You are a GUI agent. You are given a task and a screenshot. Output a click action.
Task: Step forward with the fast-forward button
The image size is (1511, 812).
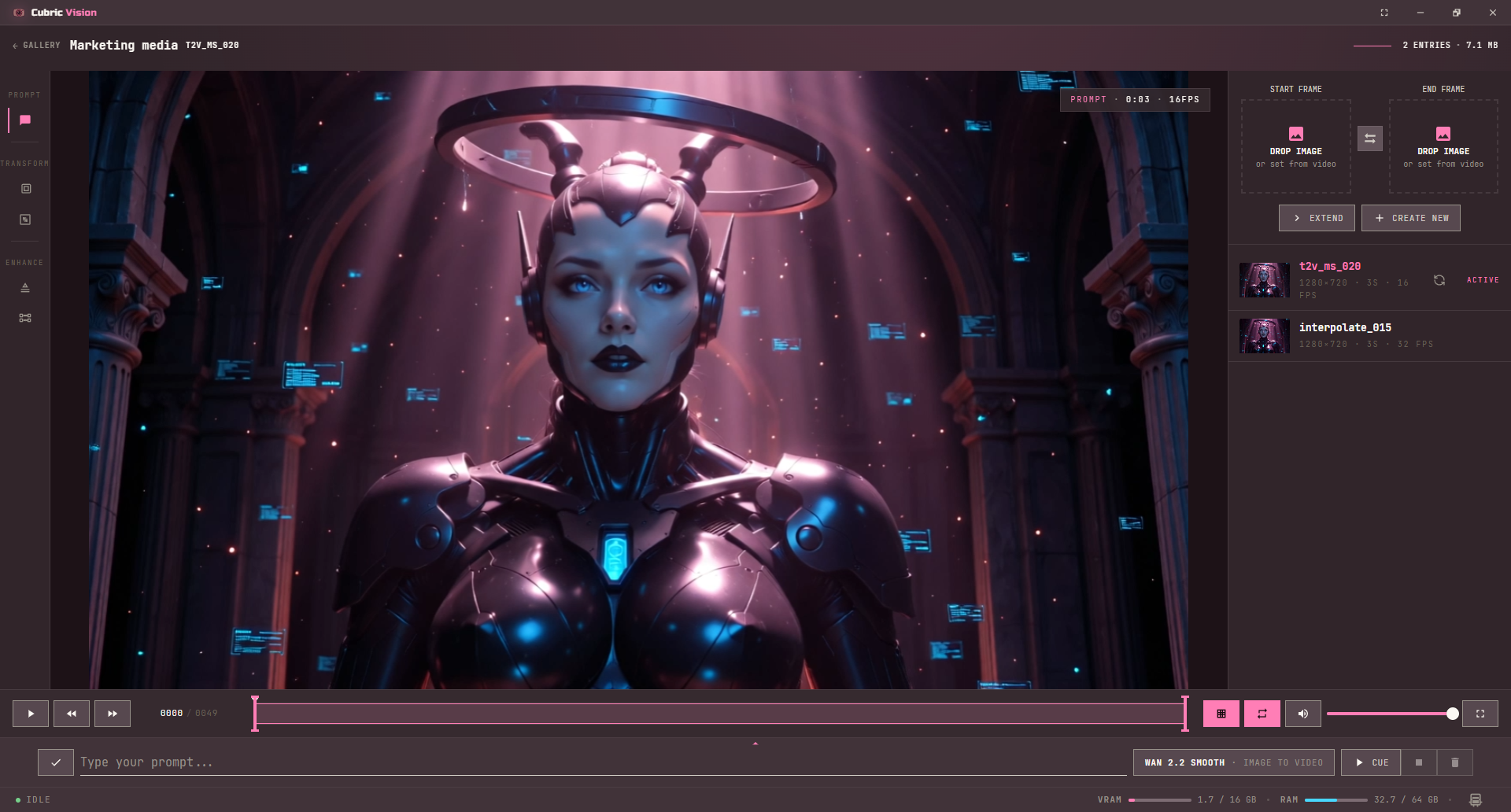click(x=113, y=714)
